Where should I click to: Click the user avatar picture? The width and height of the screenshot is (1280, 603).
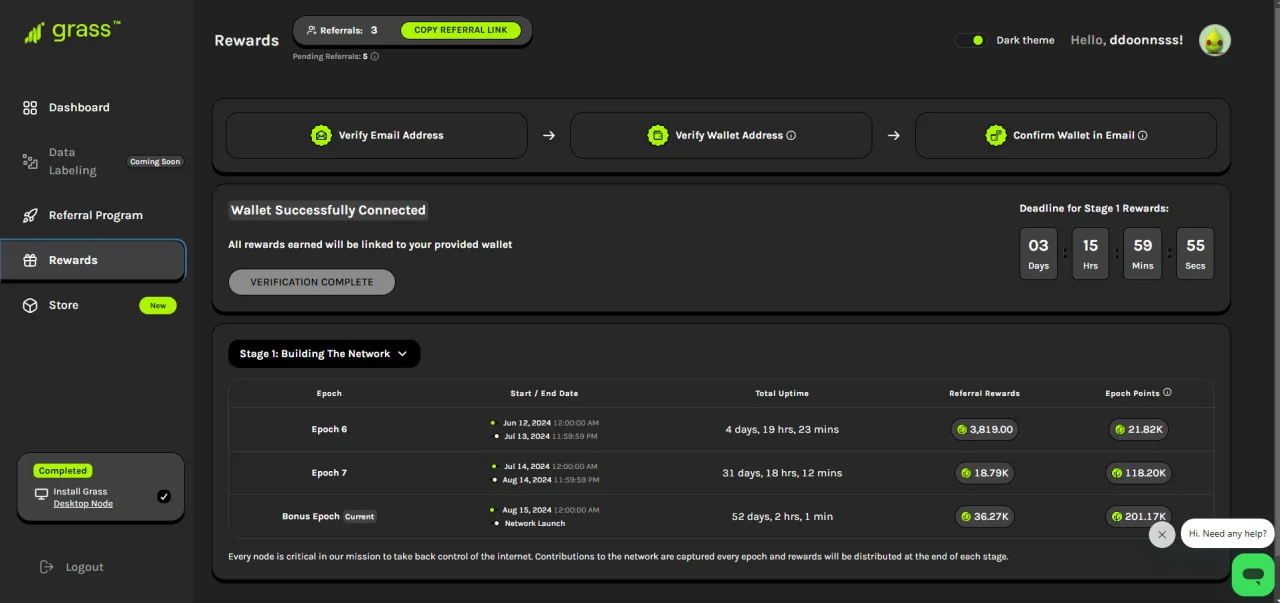[x=1215, y=40]
